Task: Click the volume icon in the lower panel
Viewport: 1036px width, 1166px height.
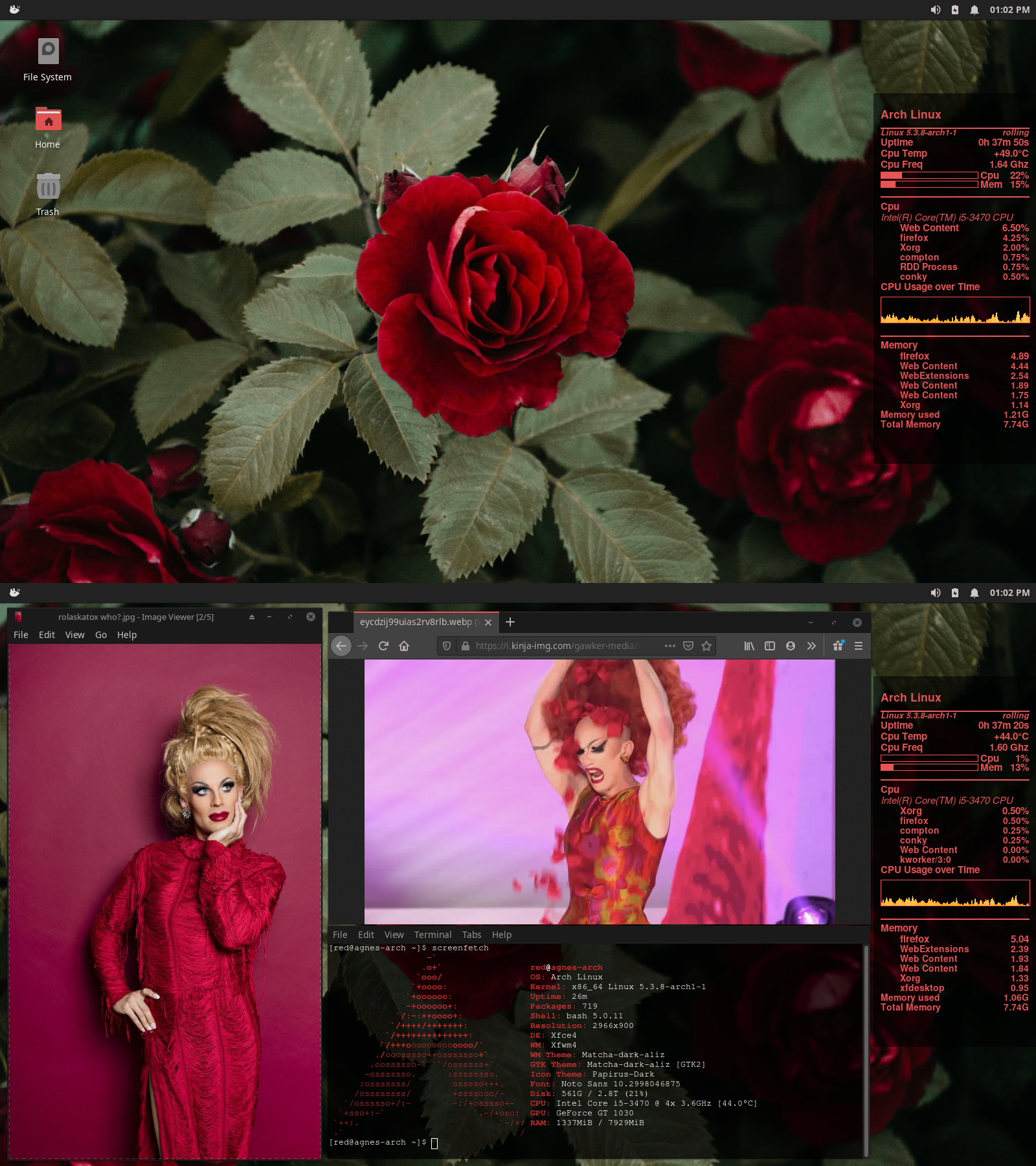Action: point(936,593)
